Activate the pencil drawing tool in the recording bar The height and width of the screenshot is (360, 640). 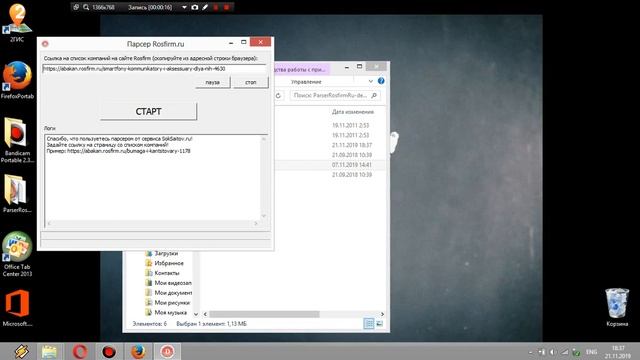205,7
